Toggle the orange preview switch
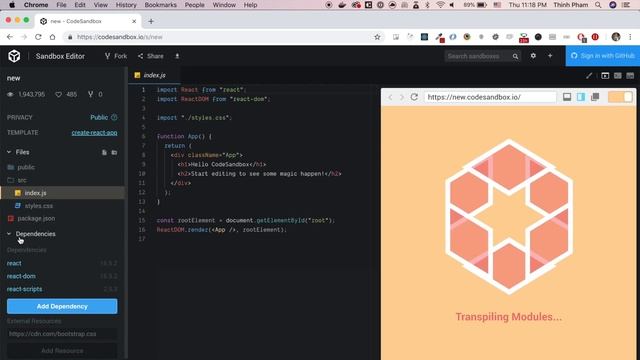This screenshot has height=360, width=640. [620, 97]
